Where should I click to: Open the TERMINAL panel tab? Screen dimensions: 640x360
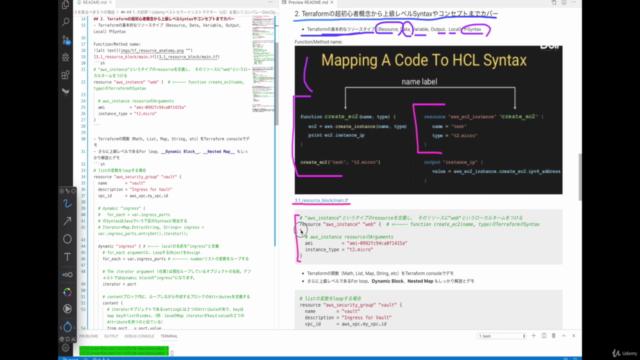tap(169, 336)
